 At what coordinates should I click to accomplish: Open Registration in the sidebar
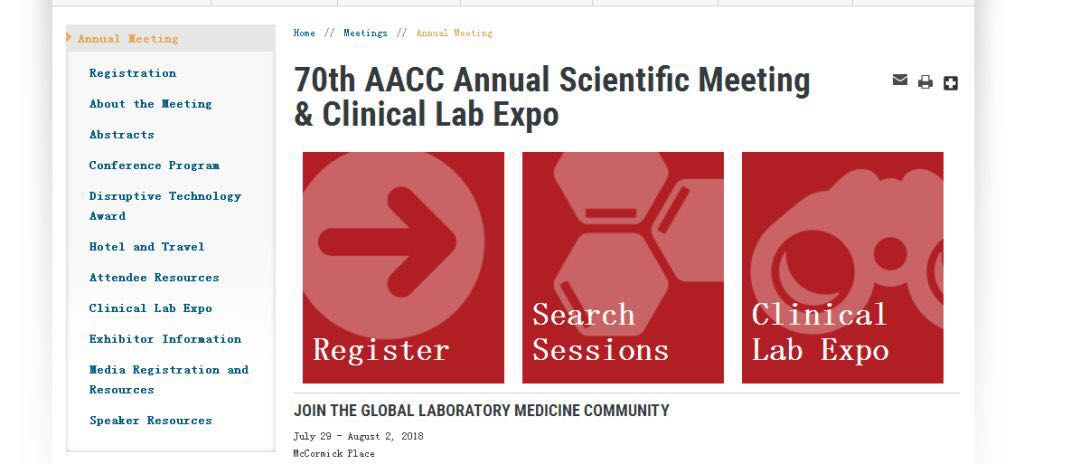click(x=132, y=73)
